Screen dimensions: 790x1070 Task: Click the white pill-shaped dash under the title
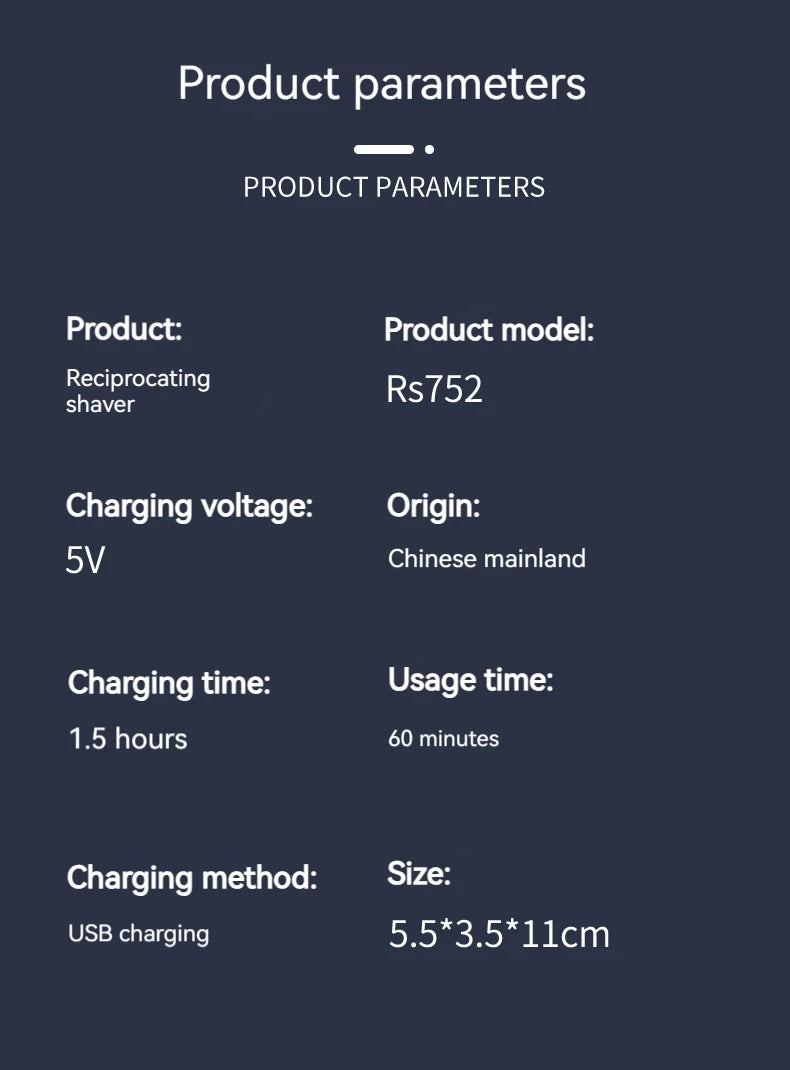pyautogui.click(x=384, y=149)
